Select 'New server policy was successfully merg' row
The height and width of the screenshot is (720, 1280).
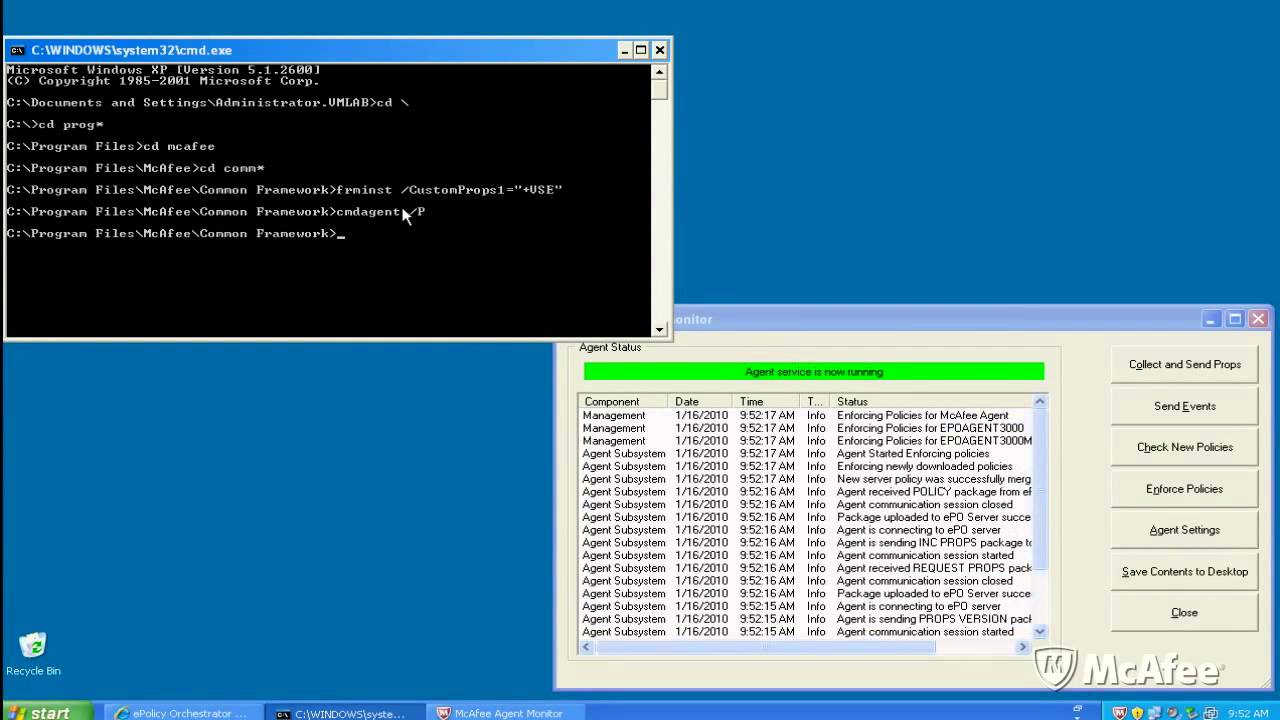point(806,479)
